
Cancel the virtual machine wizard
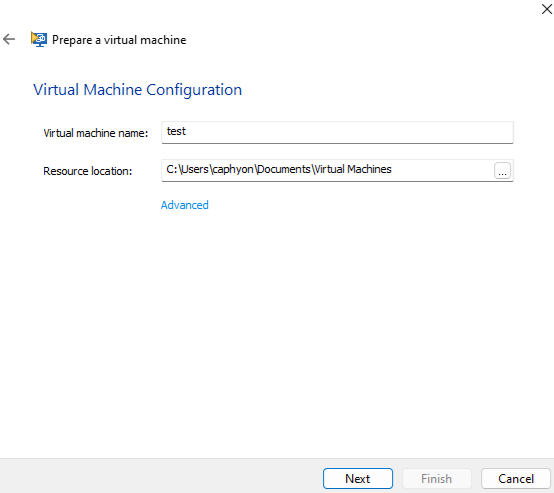click(515, 479)
